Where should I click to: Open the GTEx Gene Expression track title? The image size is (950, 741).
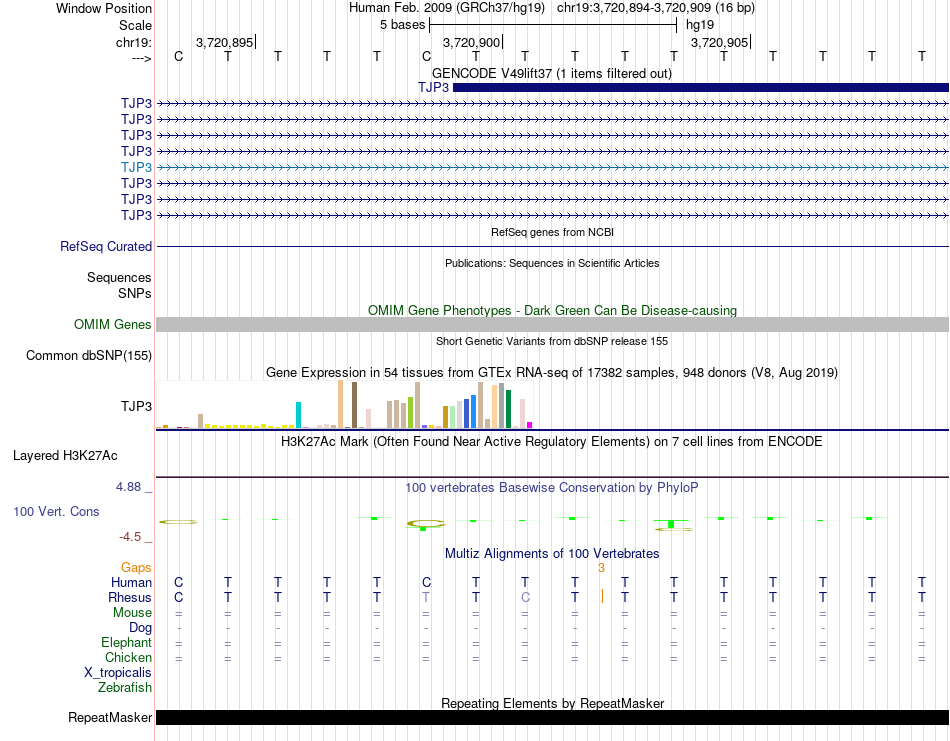coord(552,373)
